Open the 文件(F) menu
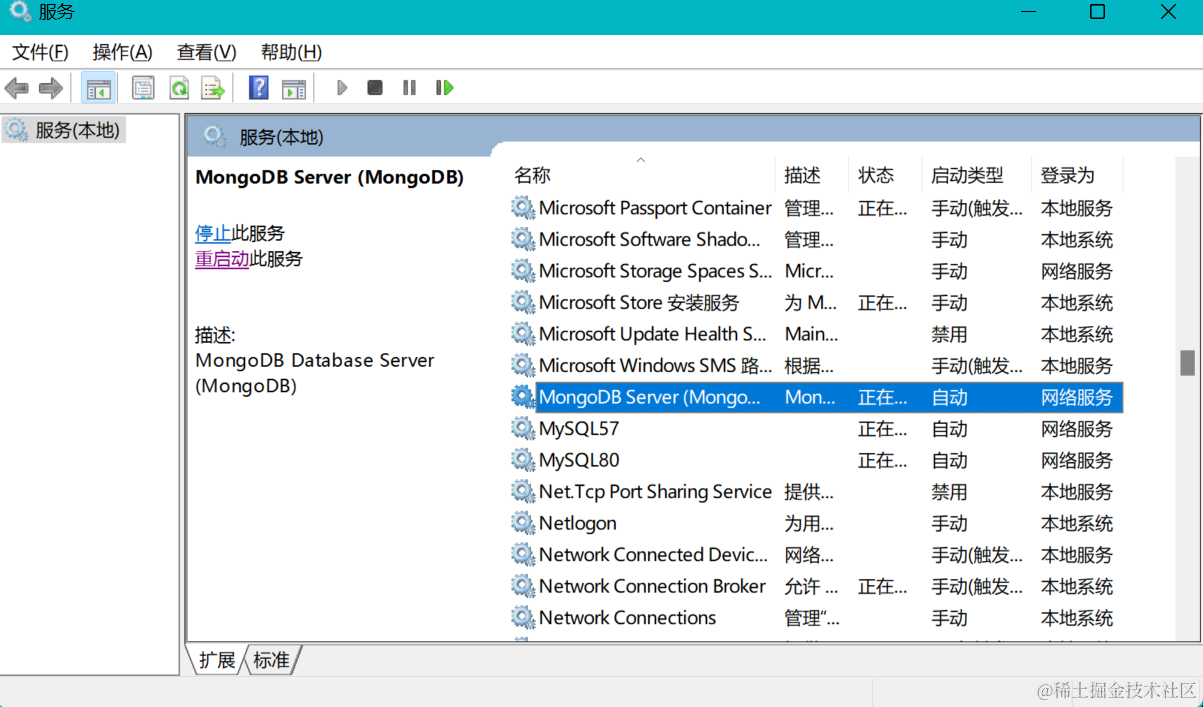Viewport: 1203px width, 707px height. 40,52
